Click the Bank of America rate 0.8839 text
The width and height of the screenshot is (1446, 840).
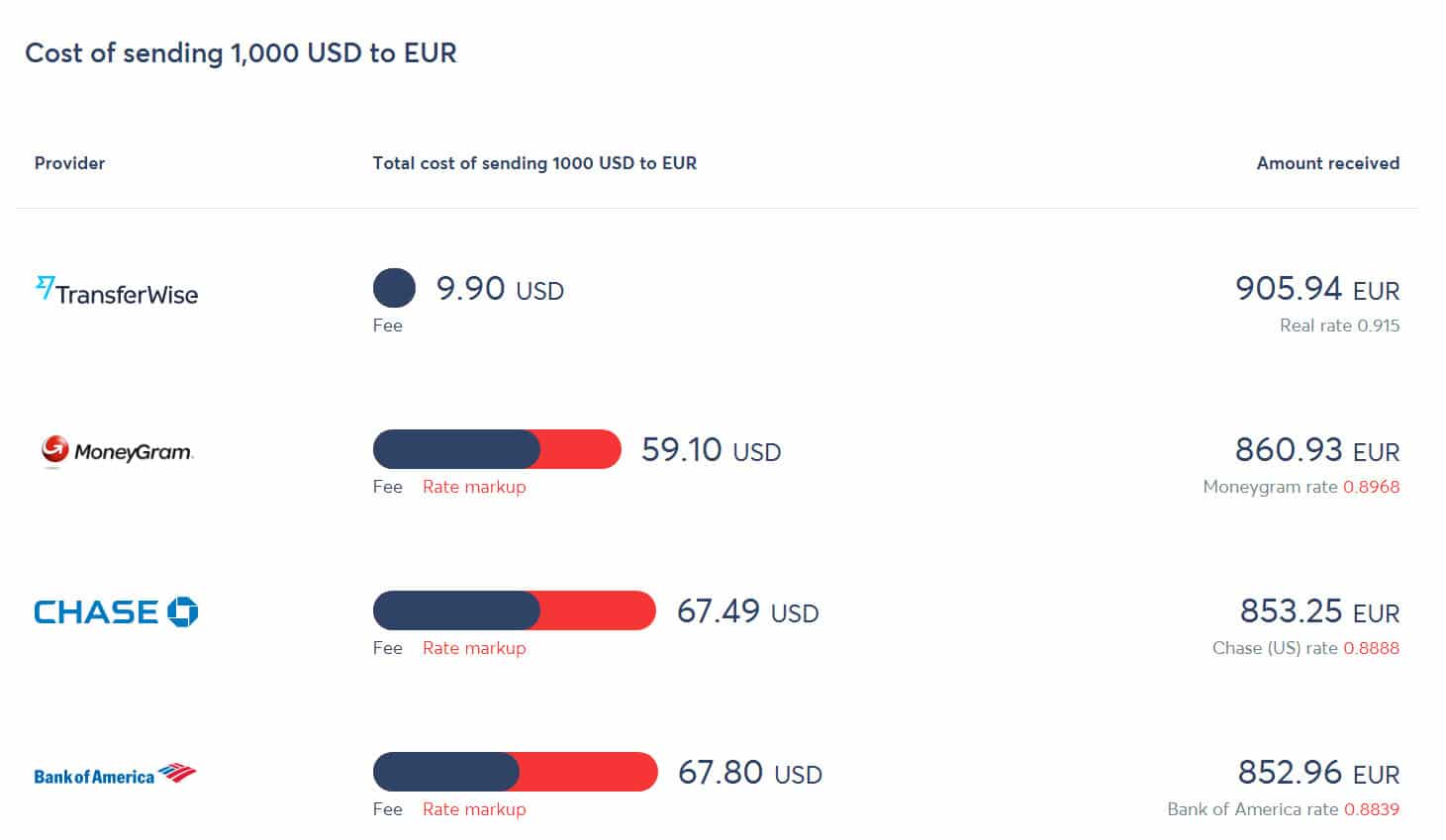pos(1283,809)
